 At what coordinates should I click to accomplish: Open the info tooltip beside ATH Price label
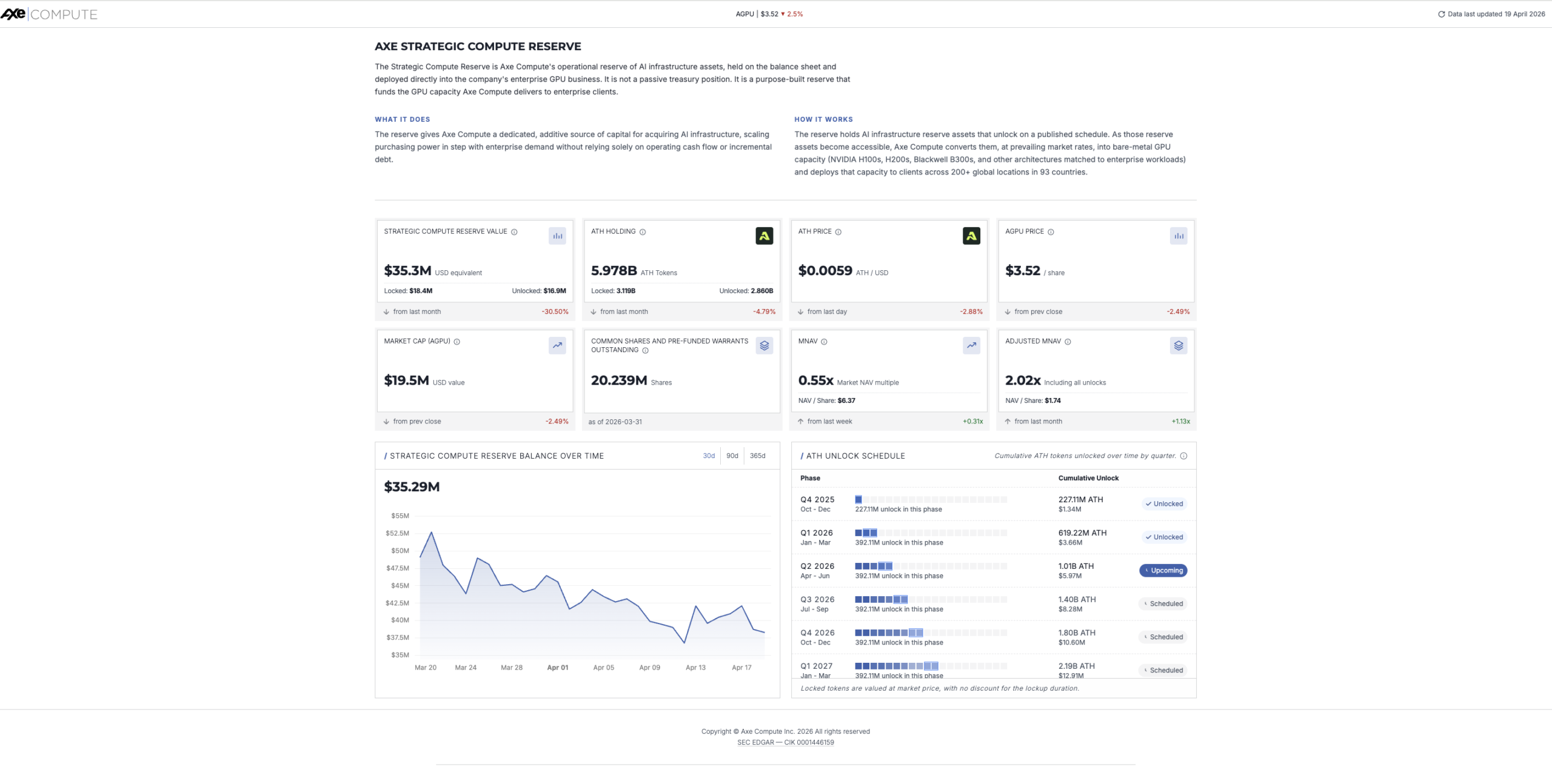click(x=839, y=231)
